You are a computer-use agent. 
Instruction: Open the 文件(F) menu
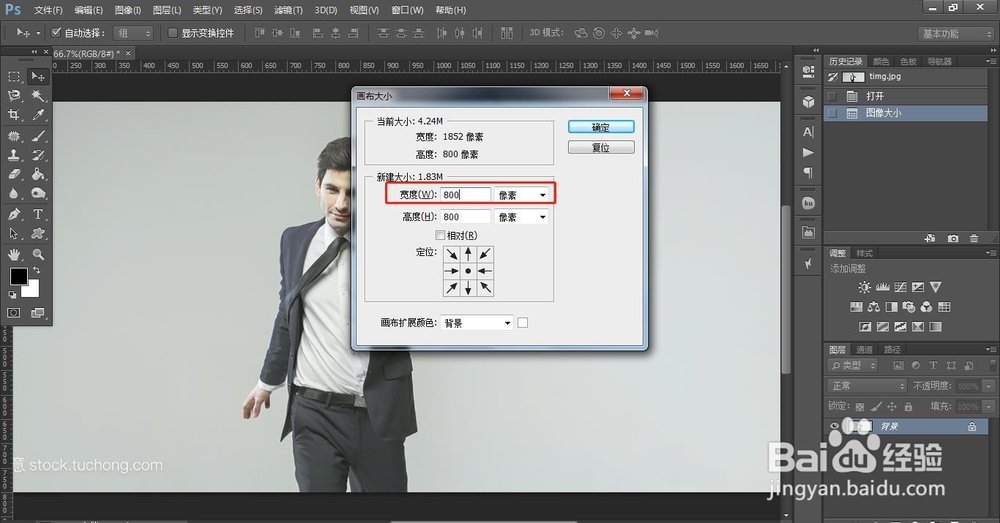(x=48, y=10)
